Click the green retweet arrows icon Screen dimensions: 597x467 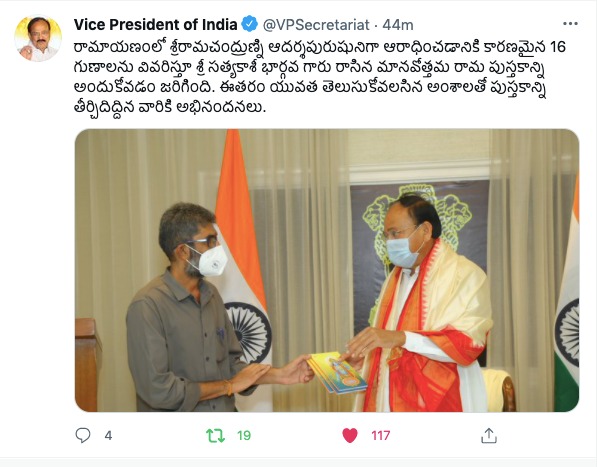tap(215, 435)
